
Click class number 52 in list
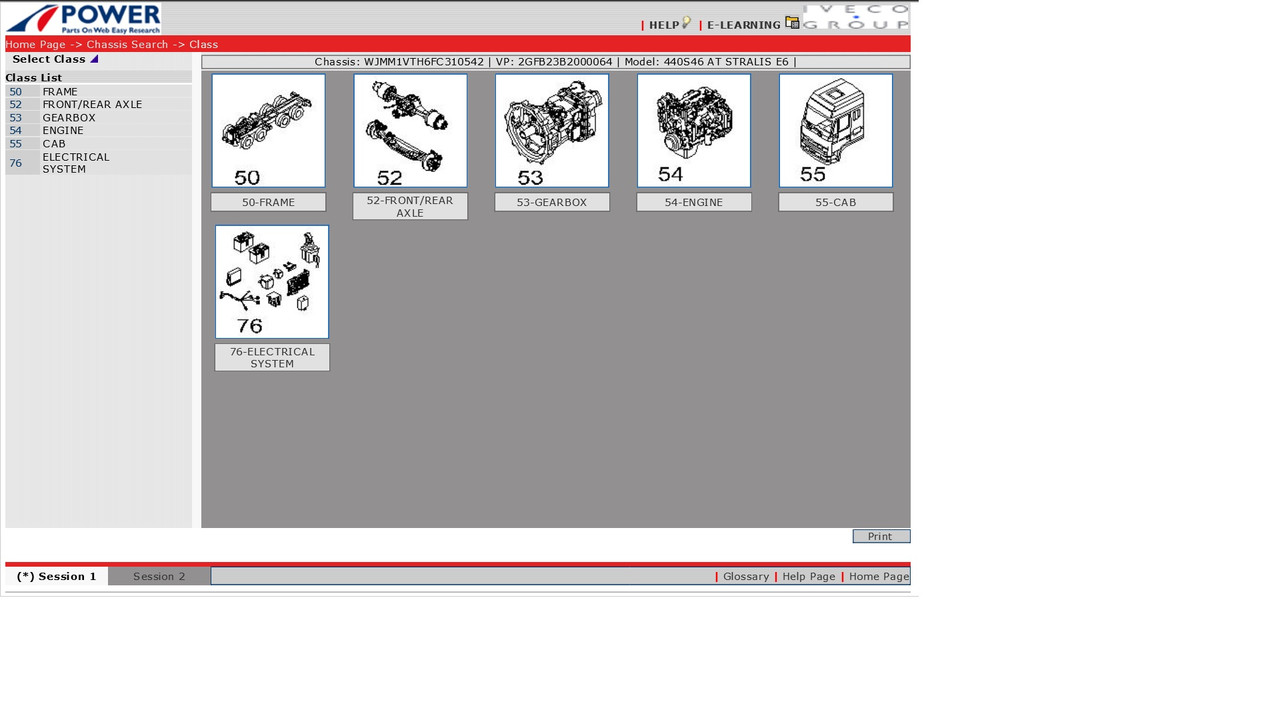point(15,104)
